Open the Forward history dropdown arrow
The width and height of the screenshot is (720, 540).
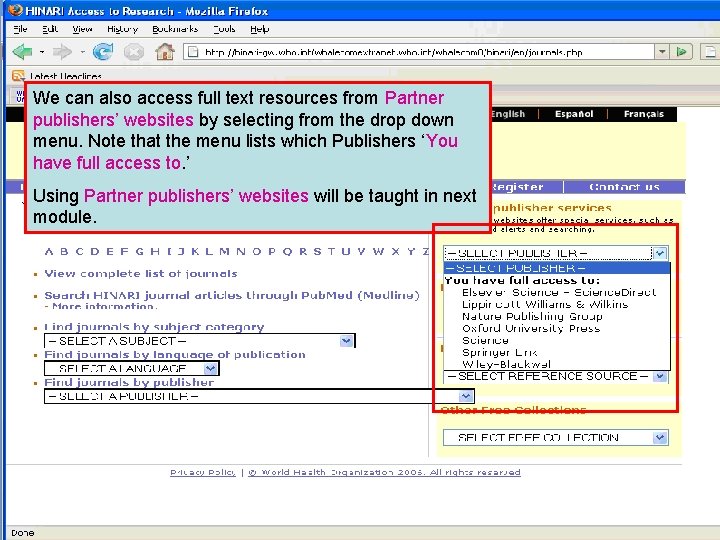(x=82, y=52)
